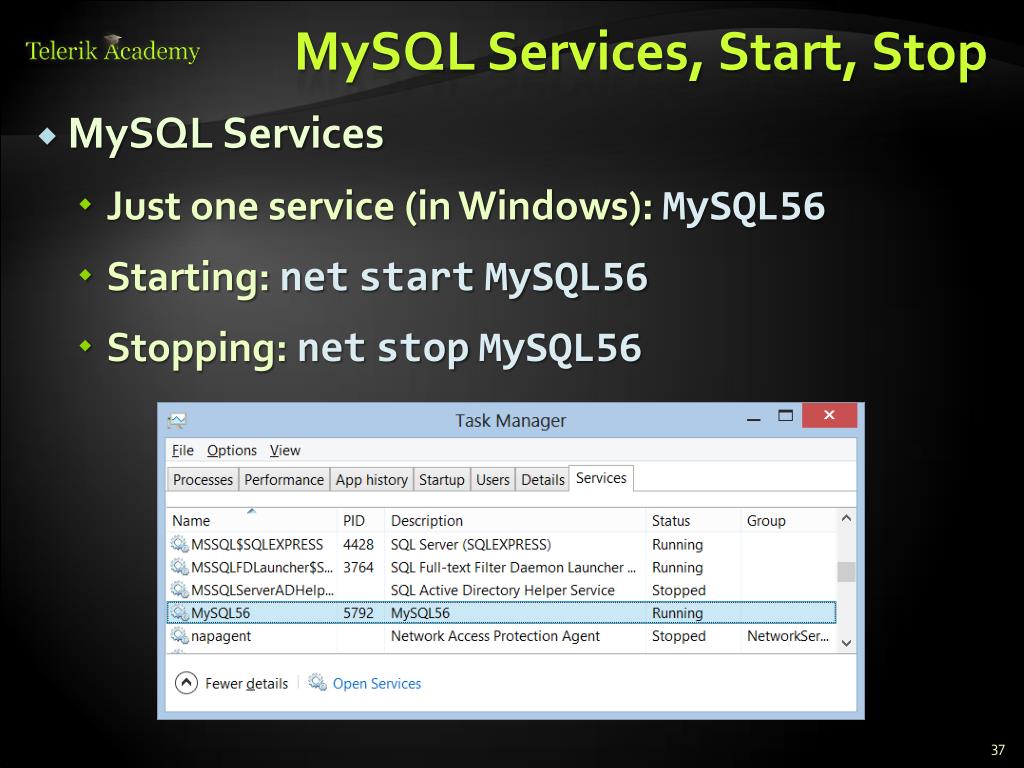Click gear icon beside MSSQLServerADHelp service
This screenshot has width=1024, height=768.
pyautogui.click(x=180, y=590)
